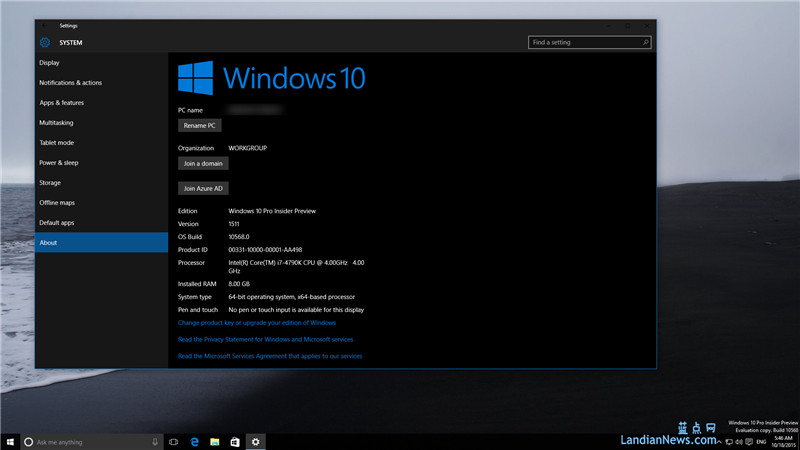Maximize the Settings window
This screenshot has height=450, width=800.
(628, 26)
